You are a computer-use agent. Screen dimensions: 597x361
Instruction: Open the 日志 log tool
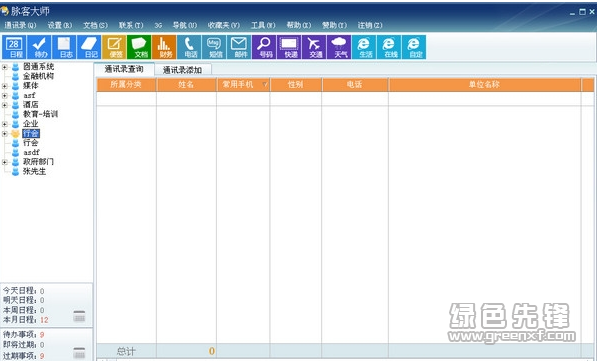click(x=64, y=47)
